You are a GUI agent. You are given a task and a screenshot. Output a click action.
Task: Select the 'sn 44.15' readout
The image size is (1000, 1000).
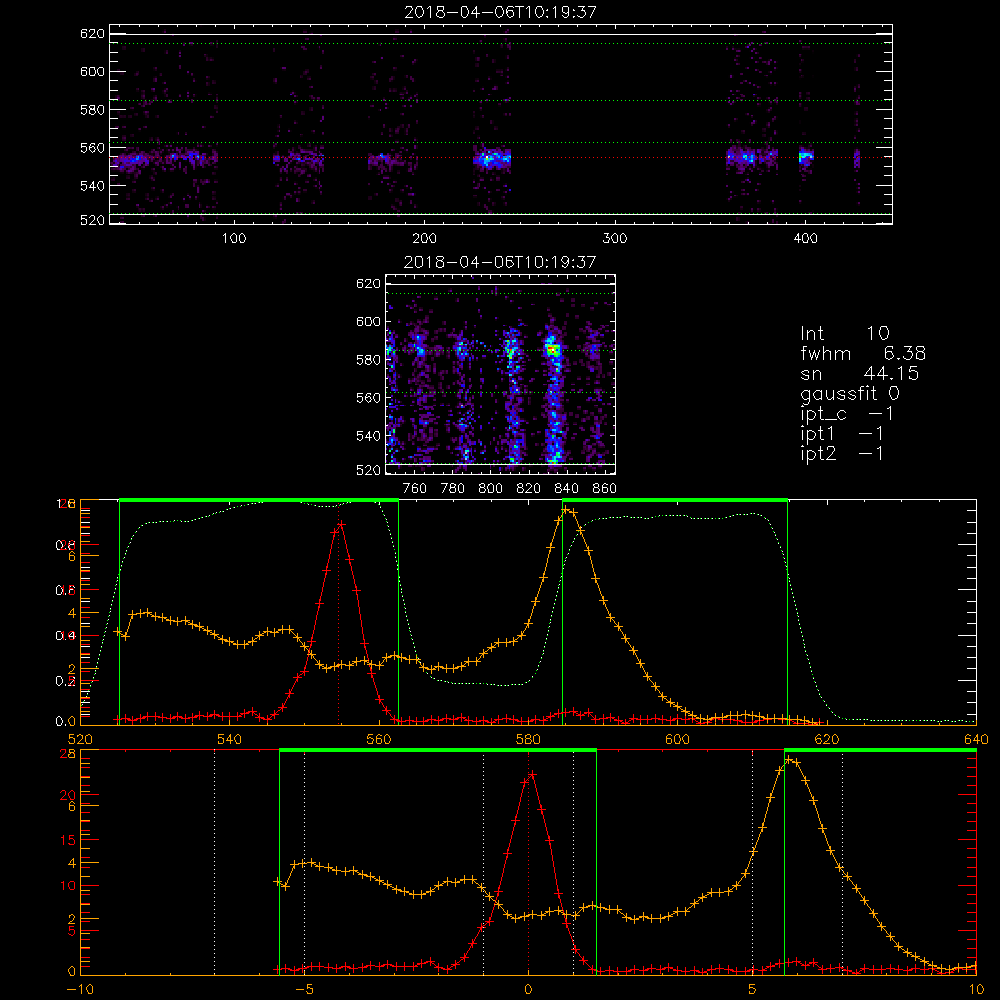pos(859,373)
